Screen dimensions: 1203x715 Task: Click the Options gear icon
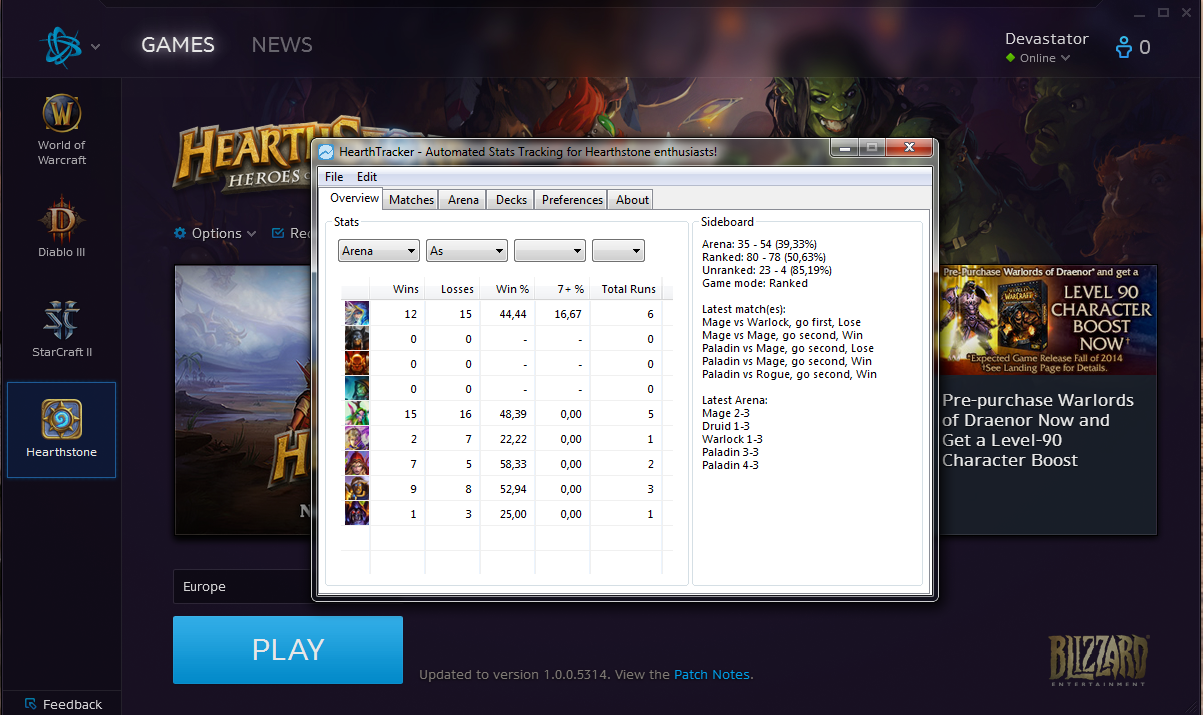pos(180,233)
